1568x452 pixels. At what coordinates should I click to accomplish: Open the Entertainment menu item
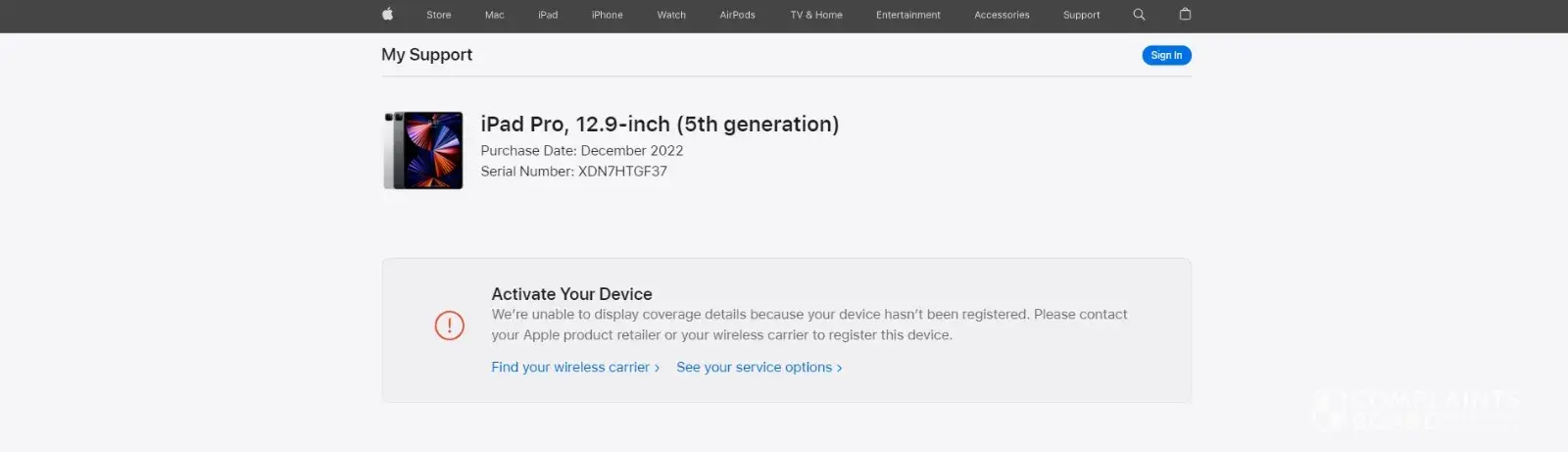click(x=907, y=15)
